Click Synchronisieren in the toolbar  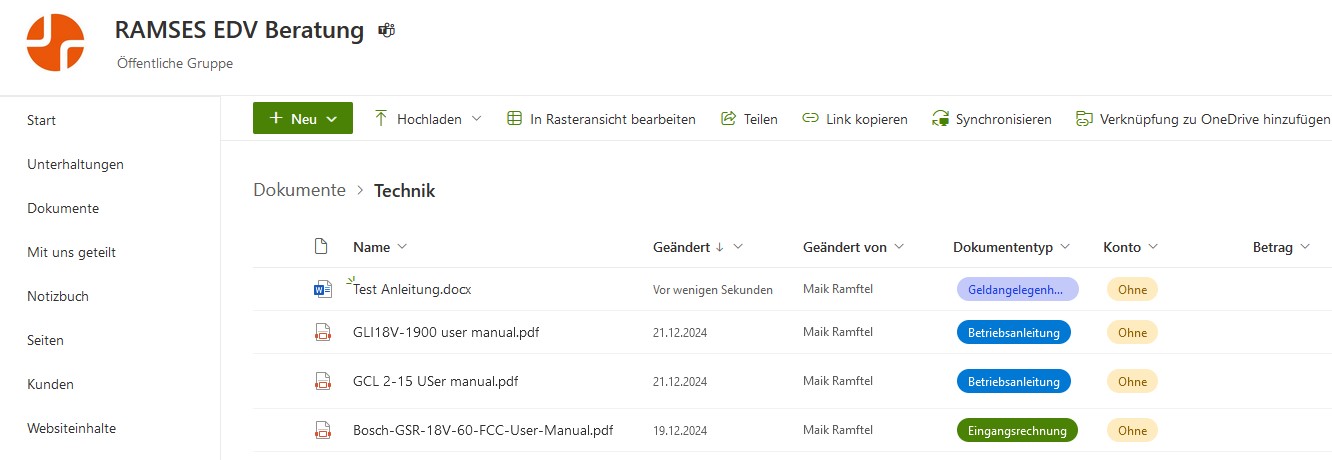[x=992, y=119]
